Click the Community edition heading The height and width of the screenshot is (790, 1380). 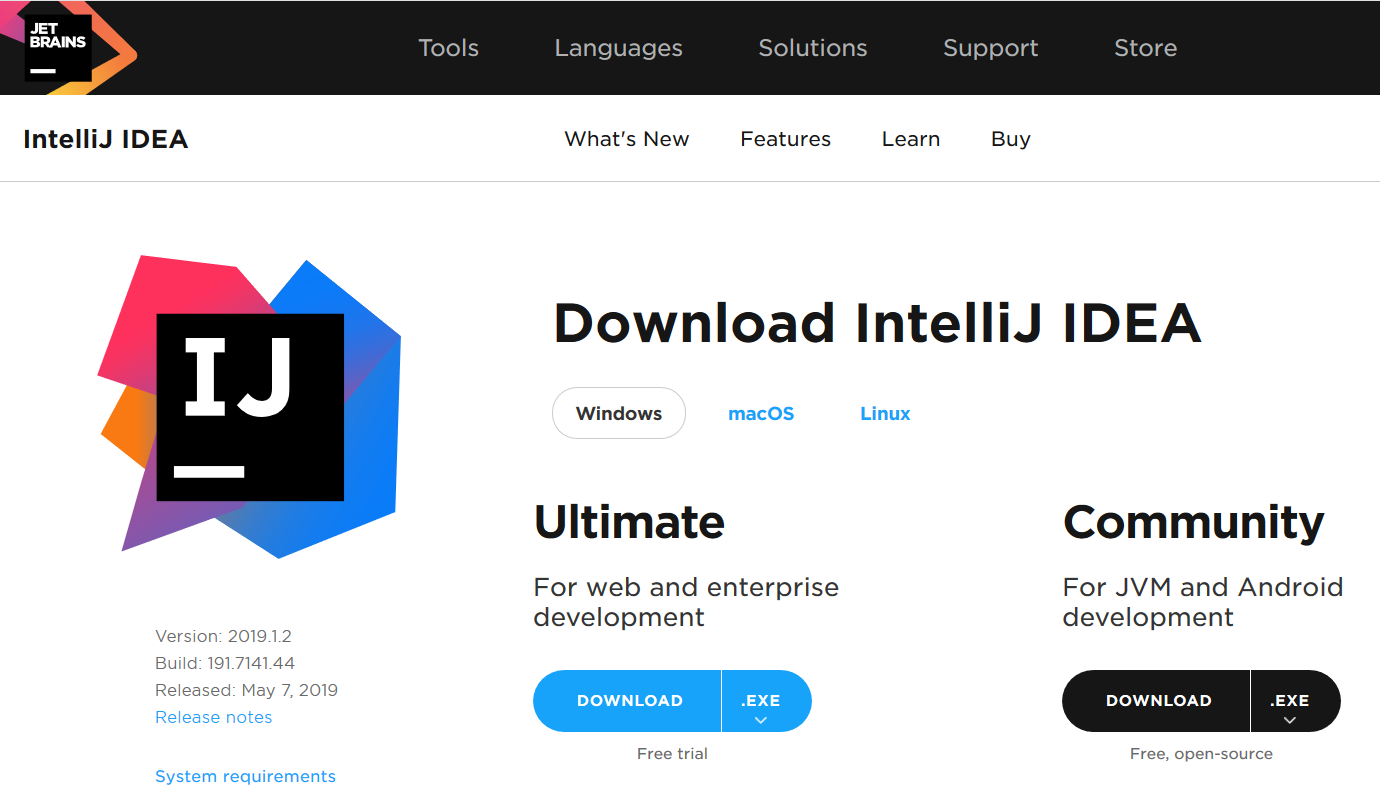pyautogui.click(x=1193, y=523)
